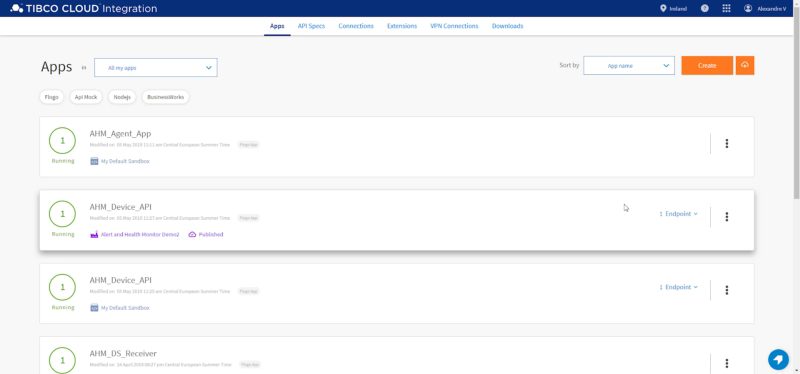
Task: Open kebab menu for AHM_Agent_App
Action: click(x=727, y=144)
